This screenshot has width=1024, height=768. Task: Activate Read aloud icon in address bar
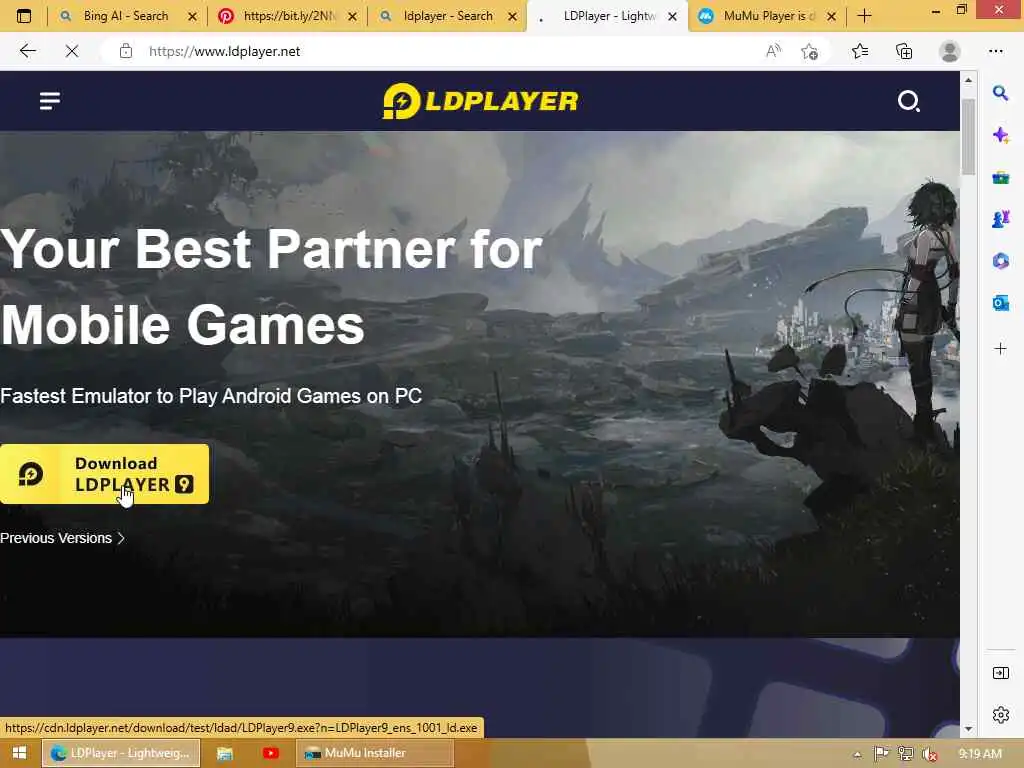tap(773, 51)
